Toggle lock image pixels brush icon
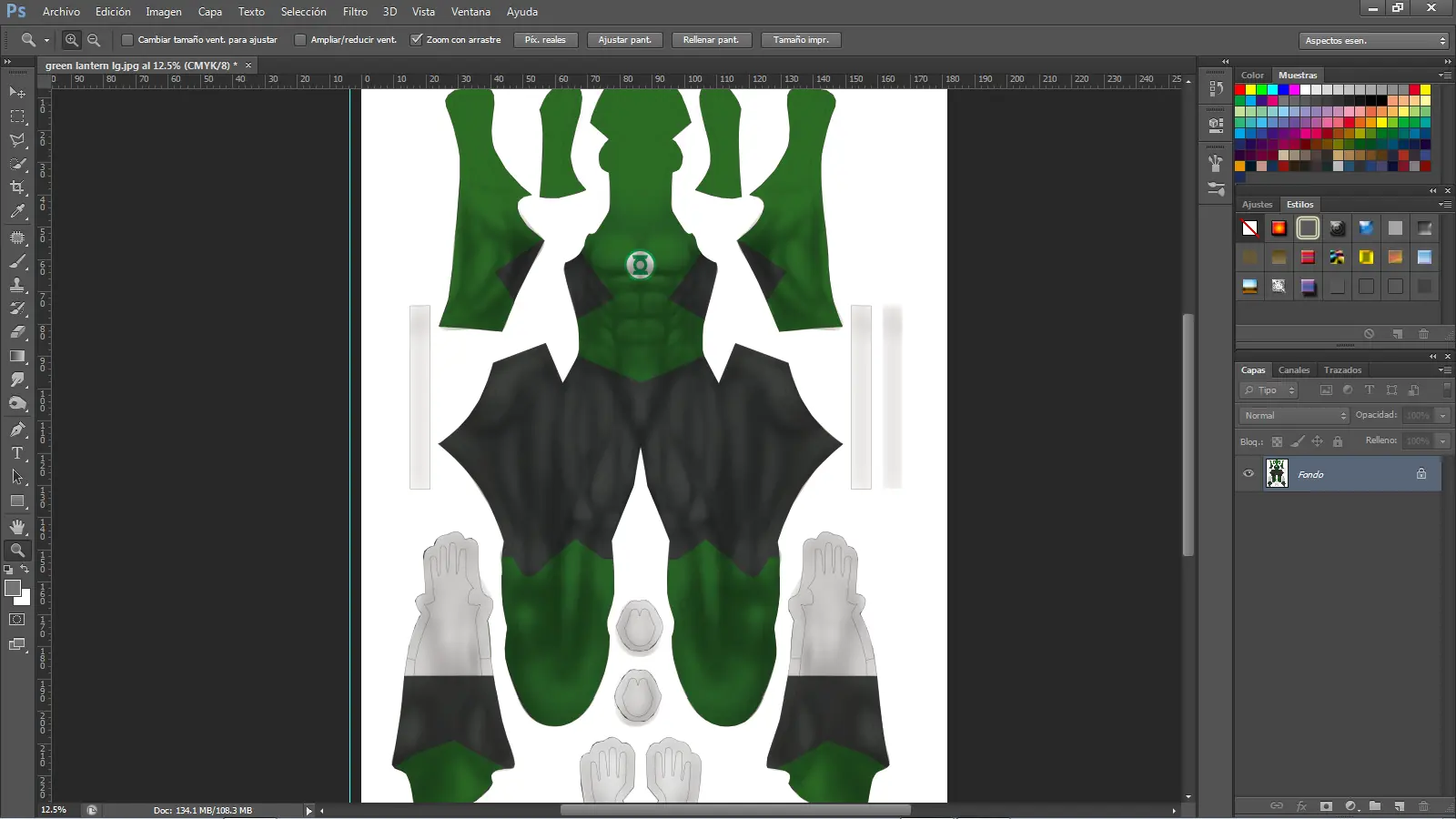 click(x=1298, y=441)
